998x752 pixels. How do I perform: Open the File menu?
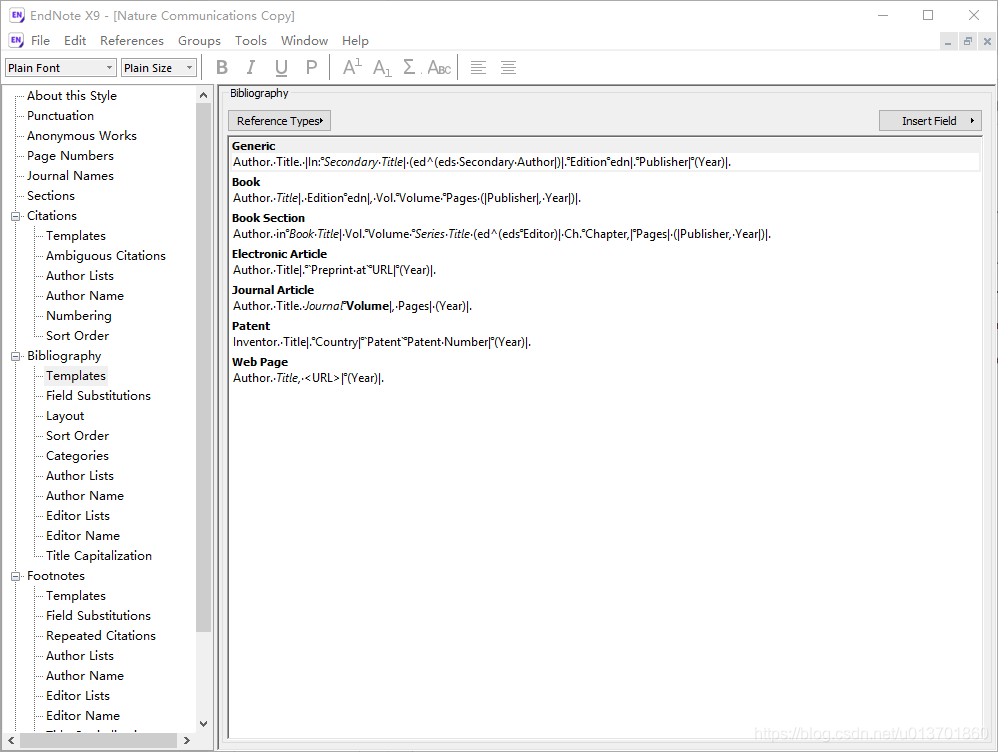click(x=40, y=40)
